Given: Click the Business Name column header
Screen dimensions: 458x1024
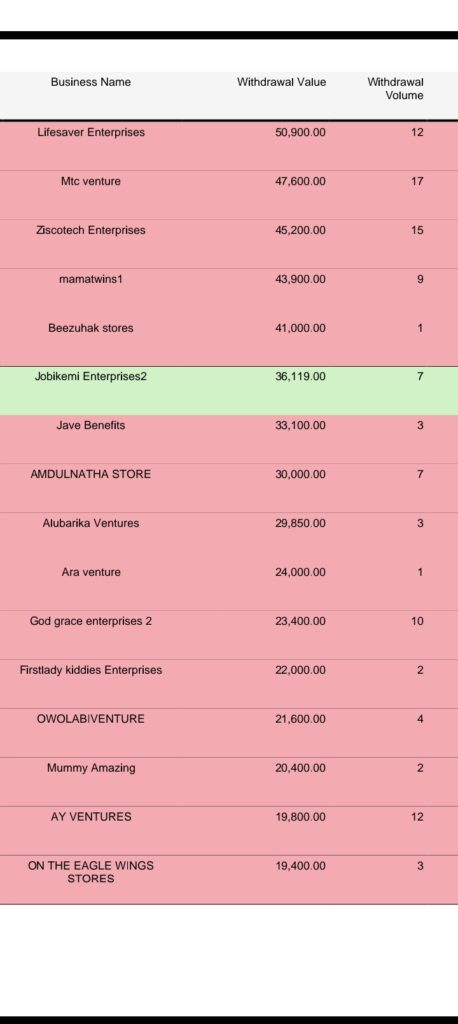Looking at the screenshot, I should click(91, 82).
